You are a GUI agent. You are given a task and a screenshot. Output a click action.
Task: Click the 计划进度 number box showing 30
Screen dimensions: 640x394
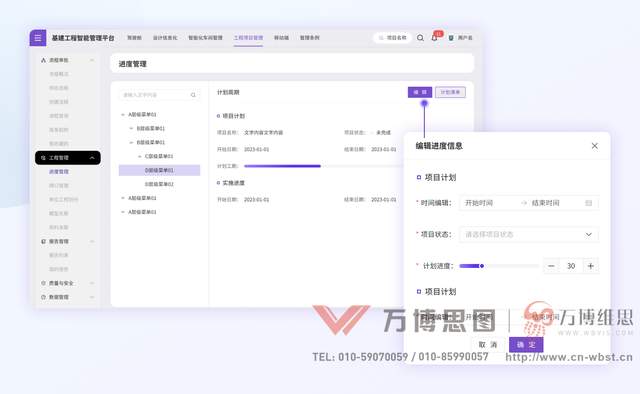click(571, 266)
